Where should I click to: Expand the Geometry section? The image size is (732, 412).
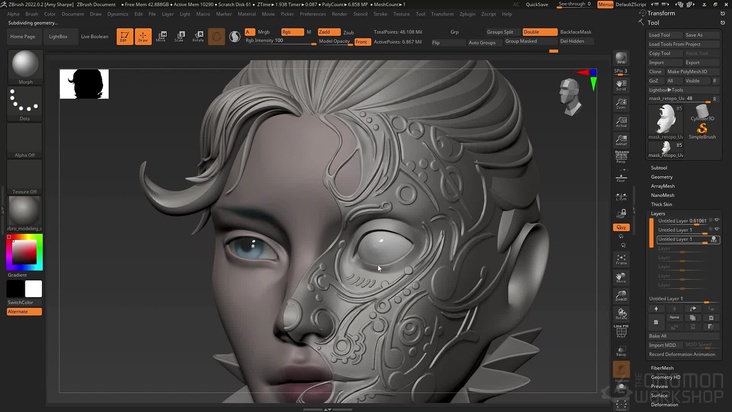click(662, 177)
